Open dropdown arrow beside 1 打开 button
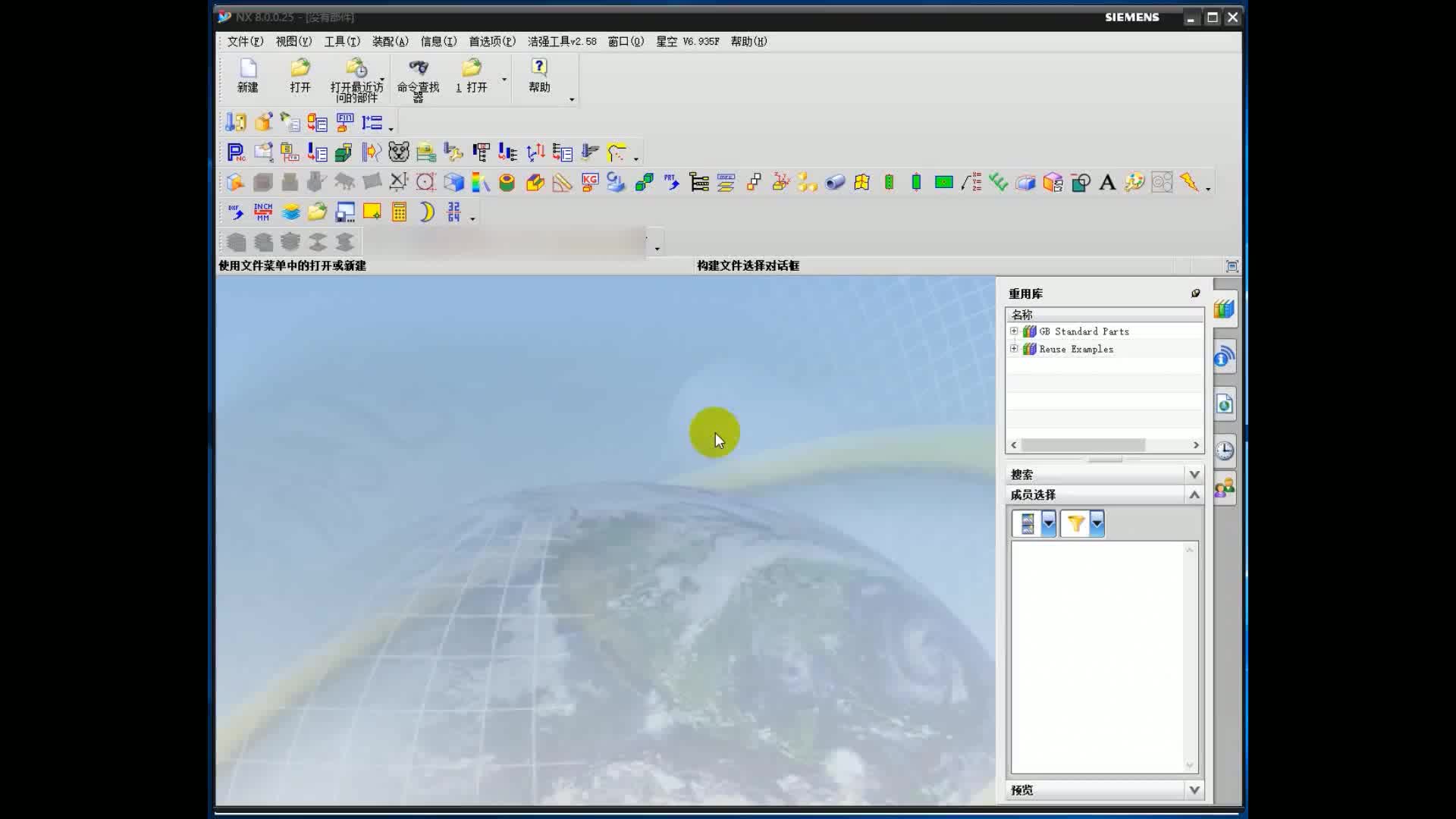The width and height of the screenshot is (1456, 819). [504, 79]
